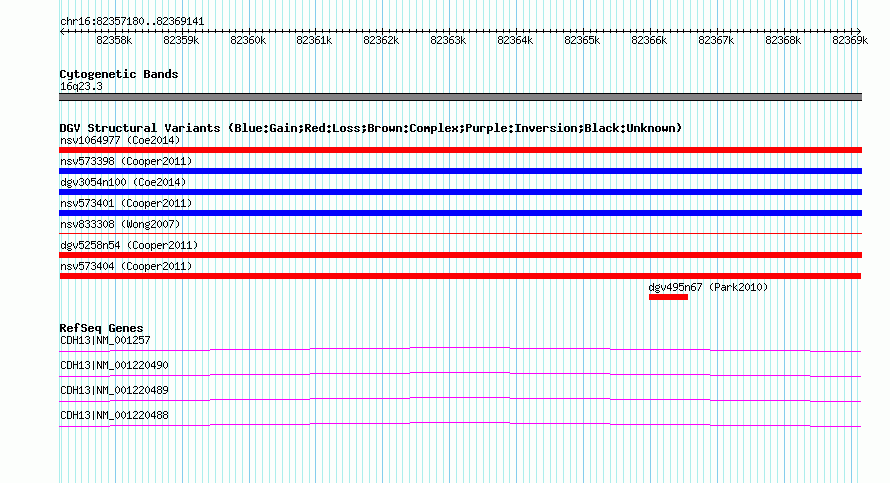Screen dimensions: 890x483
Task: Click the 82360k ruler tick label
Action: point(248,40)
